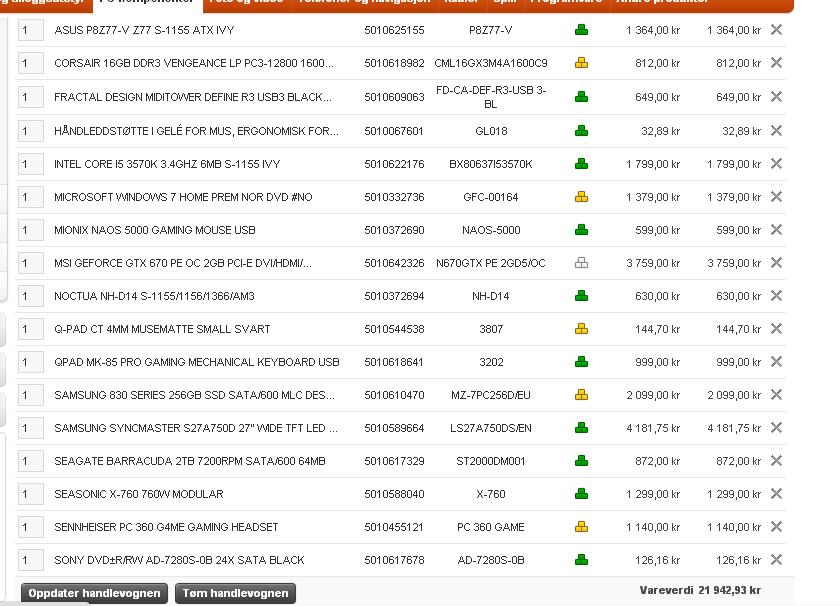Click quantity field for Samsung 830 Series SSD
Image resolution: width=840 pixels, height=606 pixels.
click(x=31, y=395)
